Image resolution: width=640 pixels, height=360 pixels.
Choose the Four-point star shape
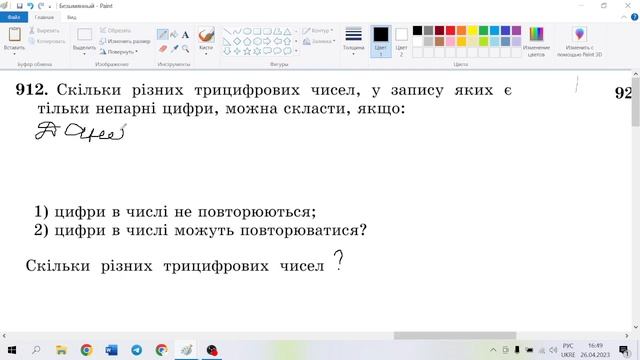tap(237, 51)
